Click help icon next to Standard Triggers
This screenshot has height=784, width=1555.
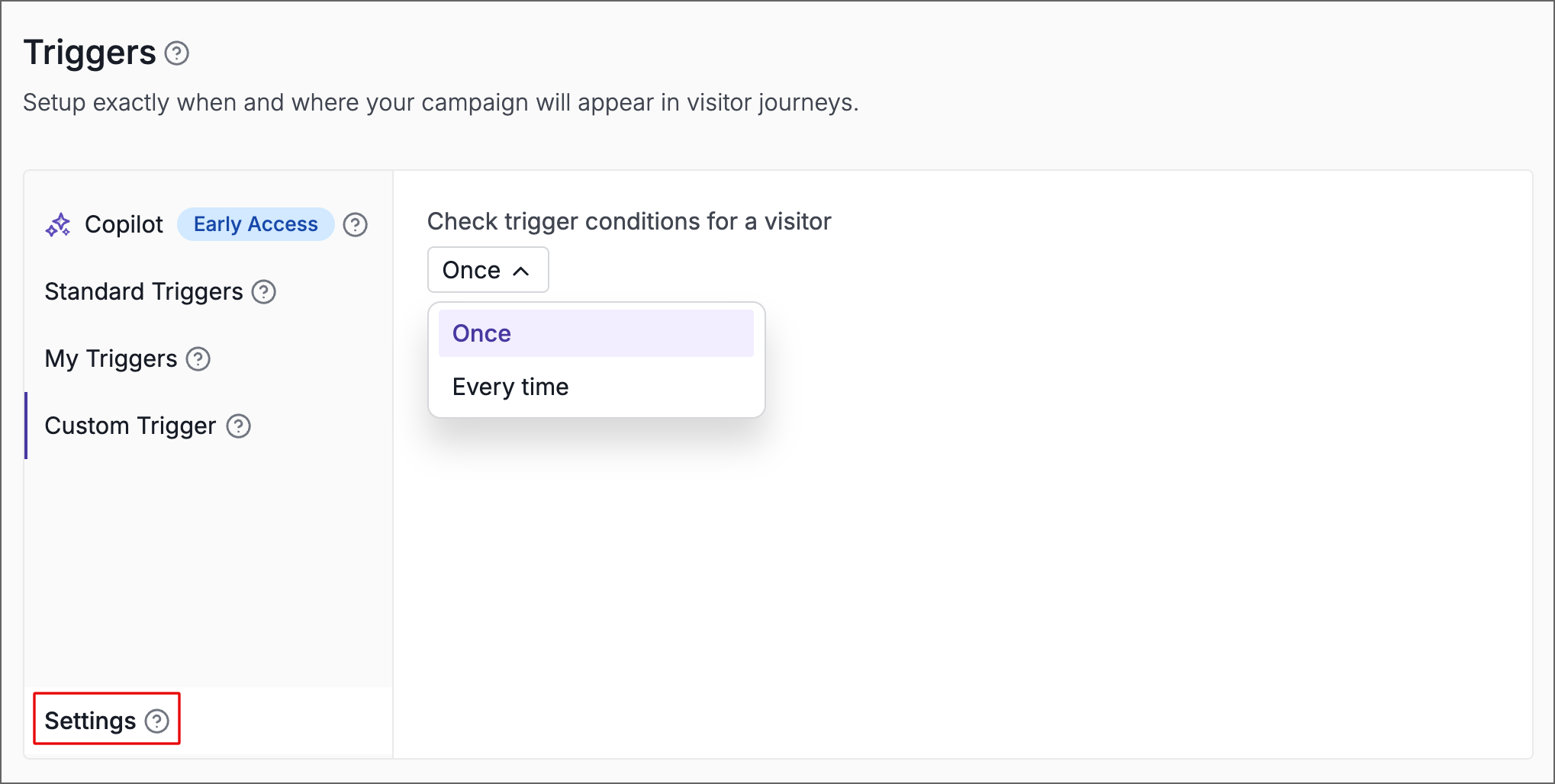pyautogui.click(x=264, y=291)
